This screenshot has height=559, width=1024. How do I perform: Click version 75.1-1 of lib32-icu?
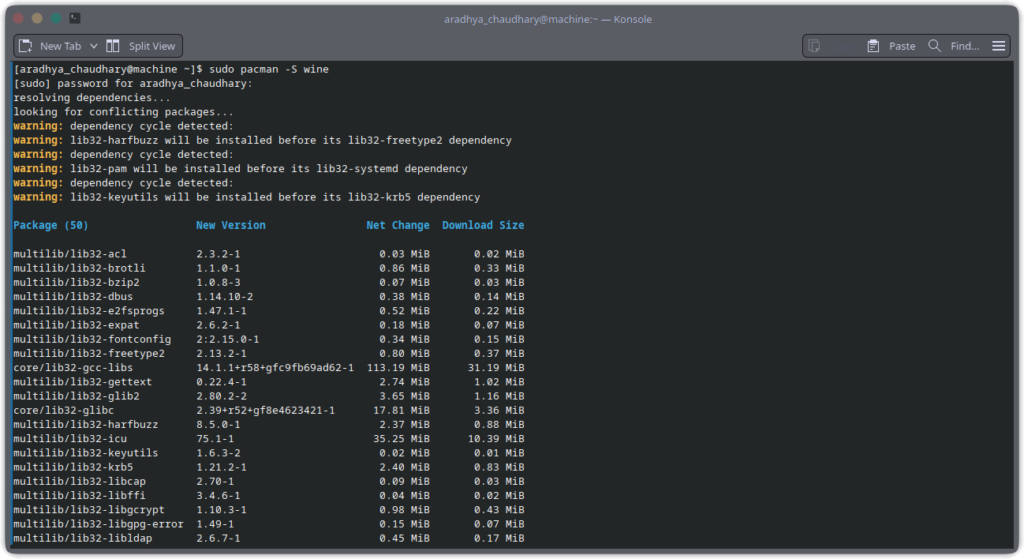215,439
